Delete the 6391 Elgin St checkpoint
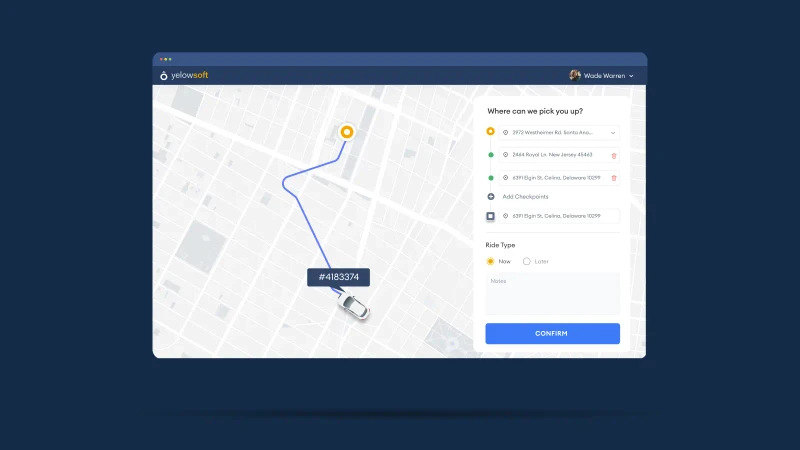 (x=613, y=178)
